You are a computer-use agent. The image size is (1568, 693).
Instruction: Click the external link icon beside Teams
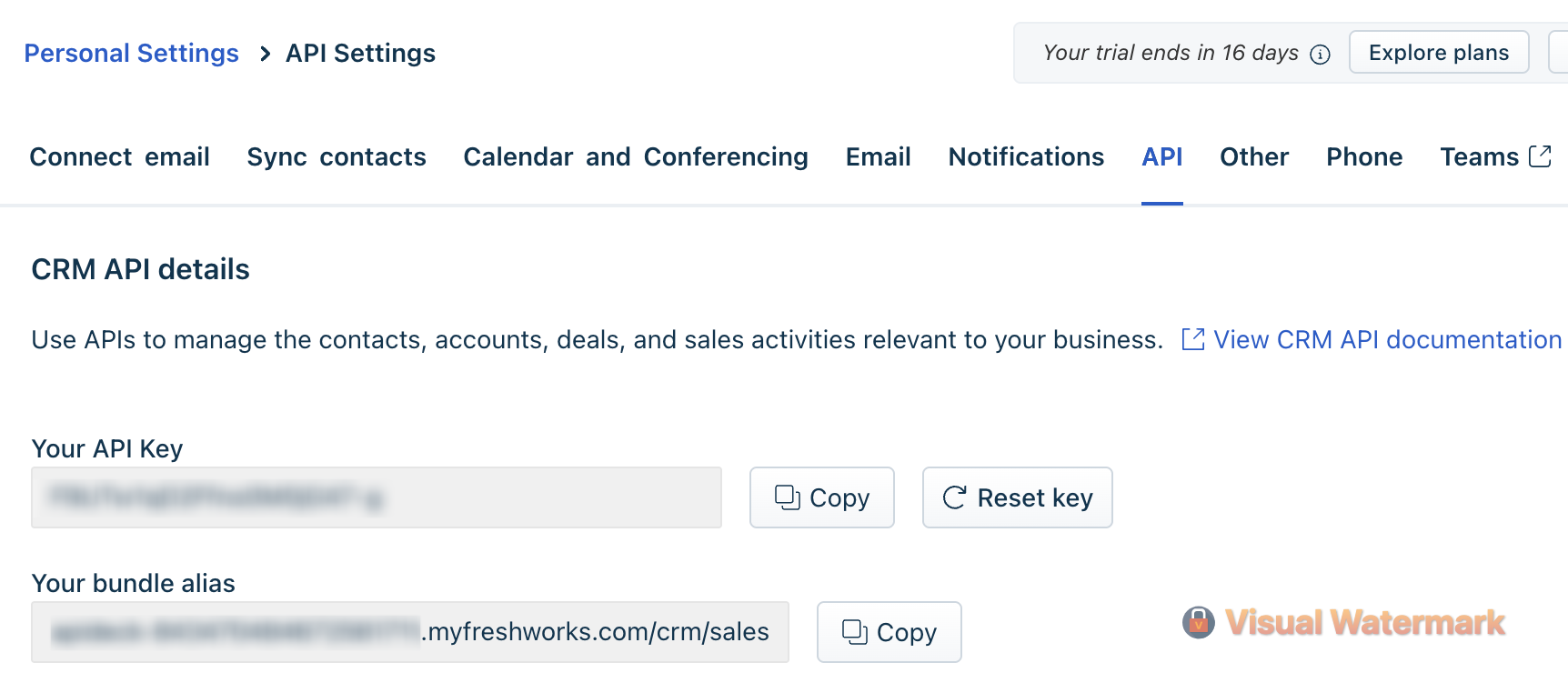[1540, 156]
